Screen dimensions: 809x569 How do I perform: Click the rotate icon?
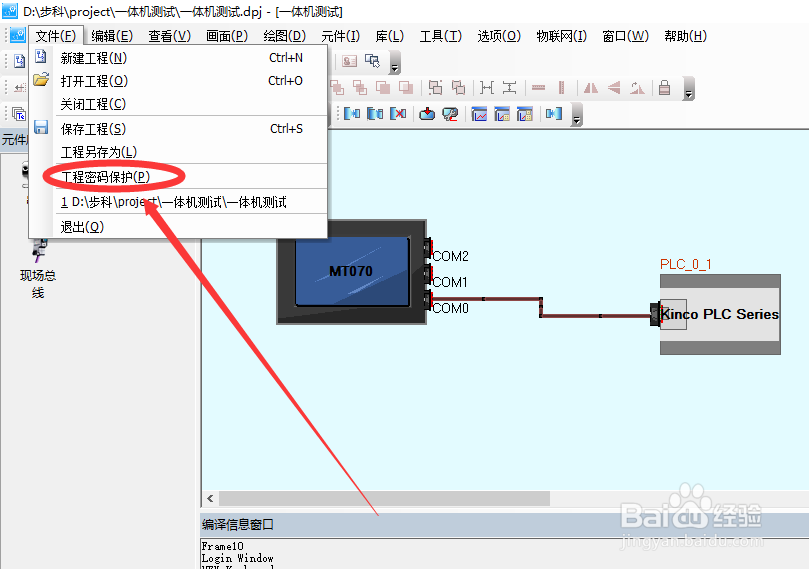pyautogui.click(x=637, y=88)
